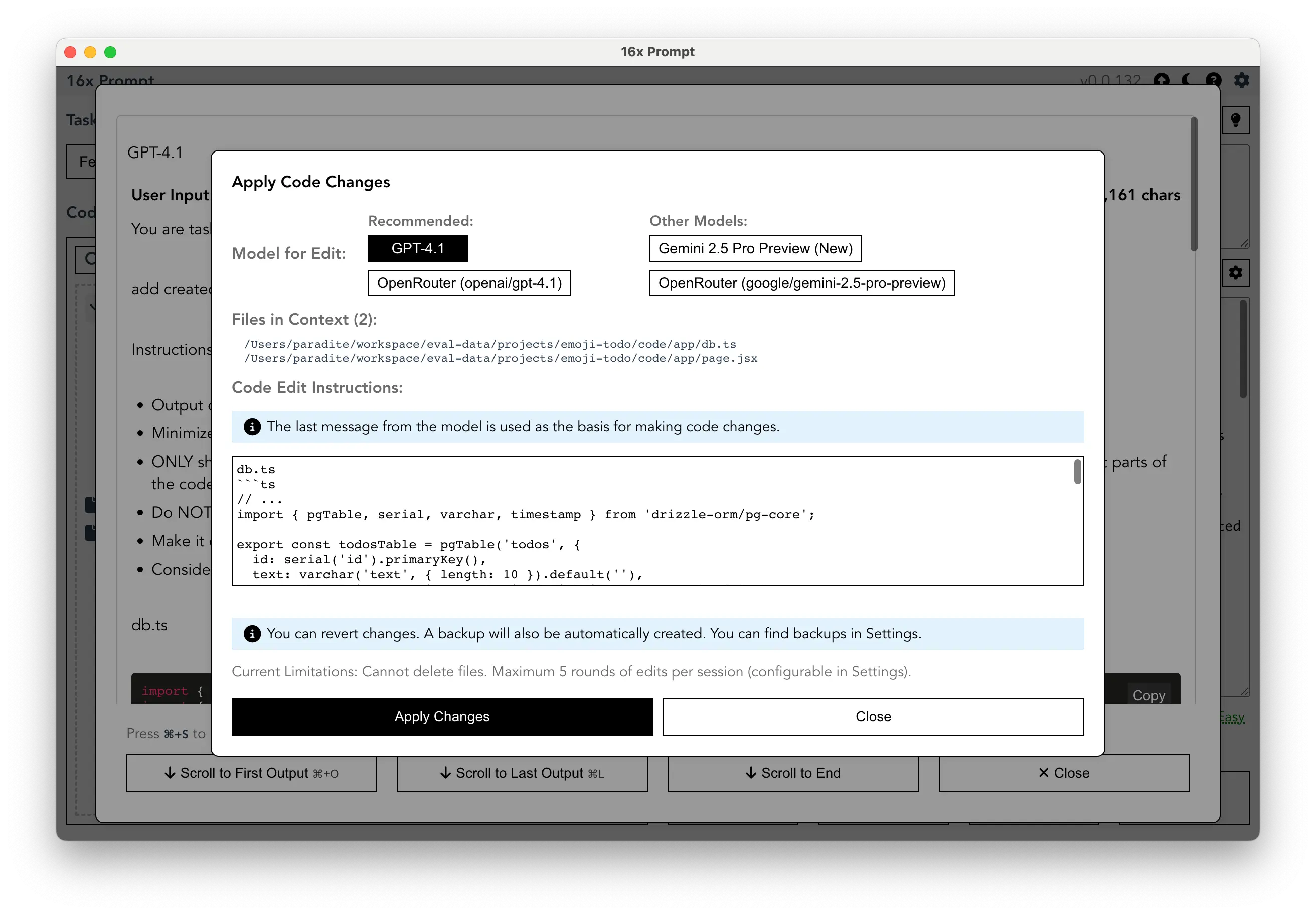Click the 'Other Models:' label

tap(698, 221)
